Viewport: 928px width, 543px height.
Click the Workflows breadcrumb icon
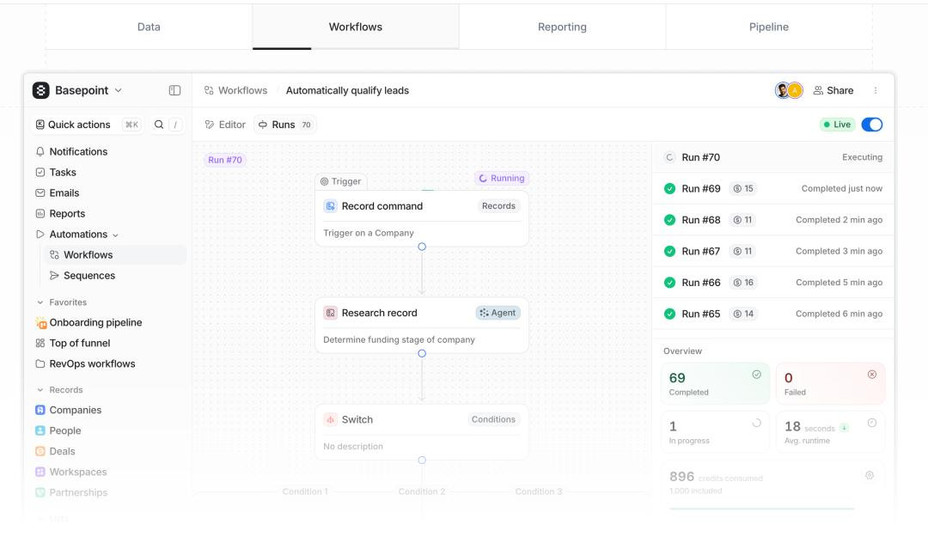(209, 91)
